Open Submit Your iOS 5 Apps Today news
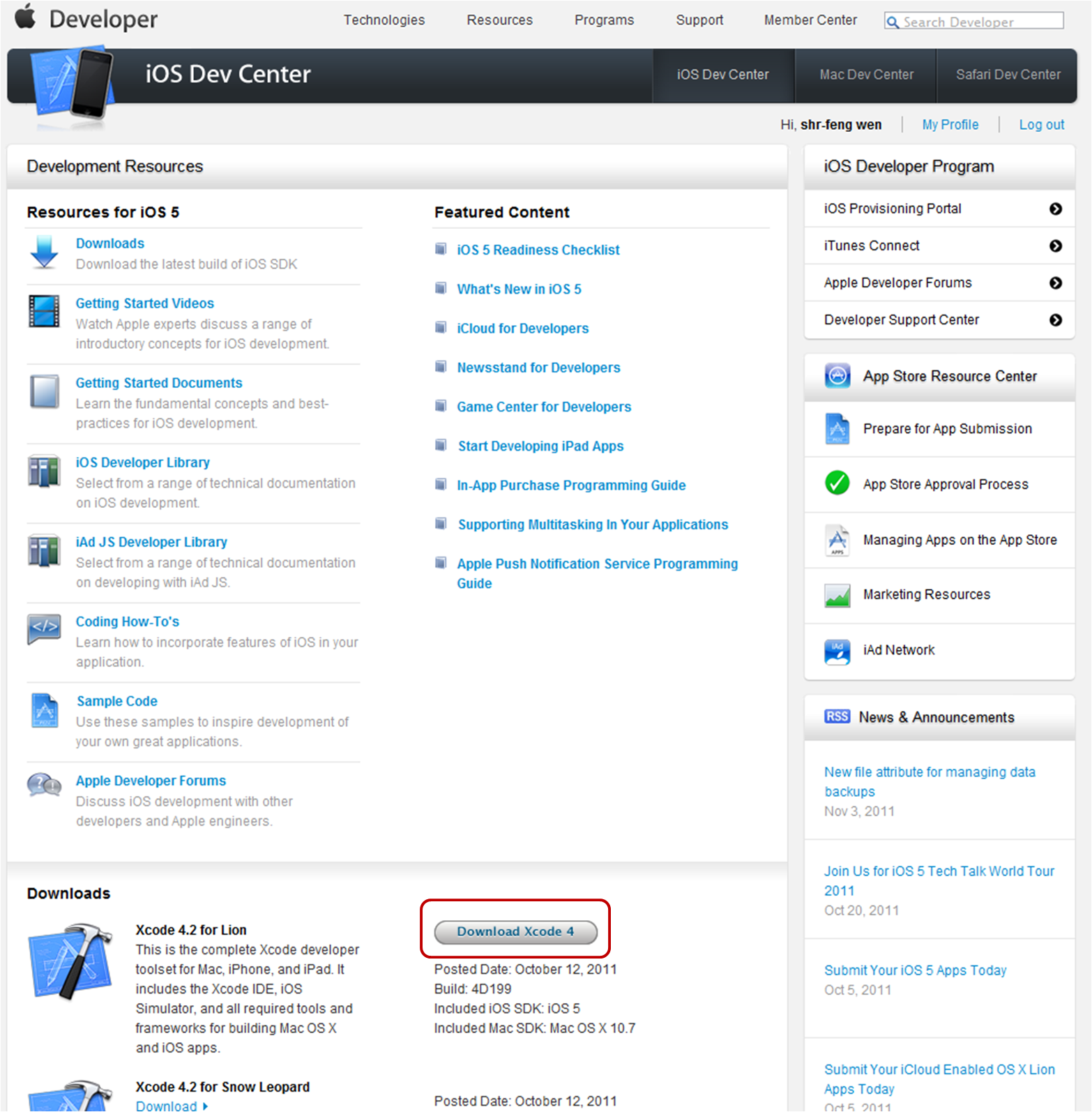Image resolution: width=1092 pixels, height=1112 pixels. (916, 970)
